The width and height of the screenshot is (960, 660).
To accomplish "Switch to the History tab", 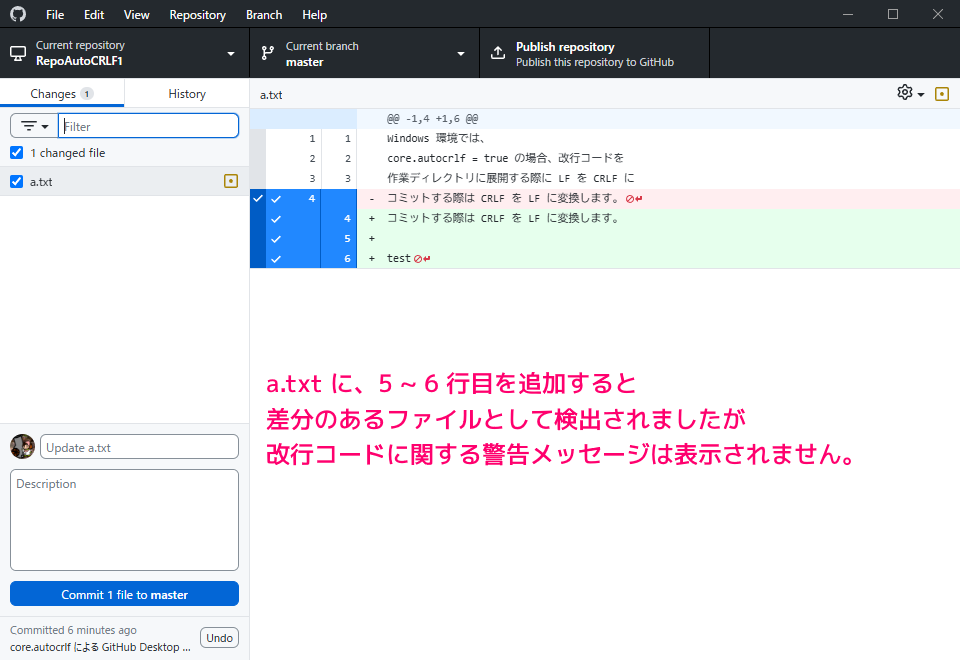I will [x=187, y=94].
